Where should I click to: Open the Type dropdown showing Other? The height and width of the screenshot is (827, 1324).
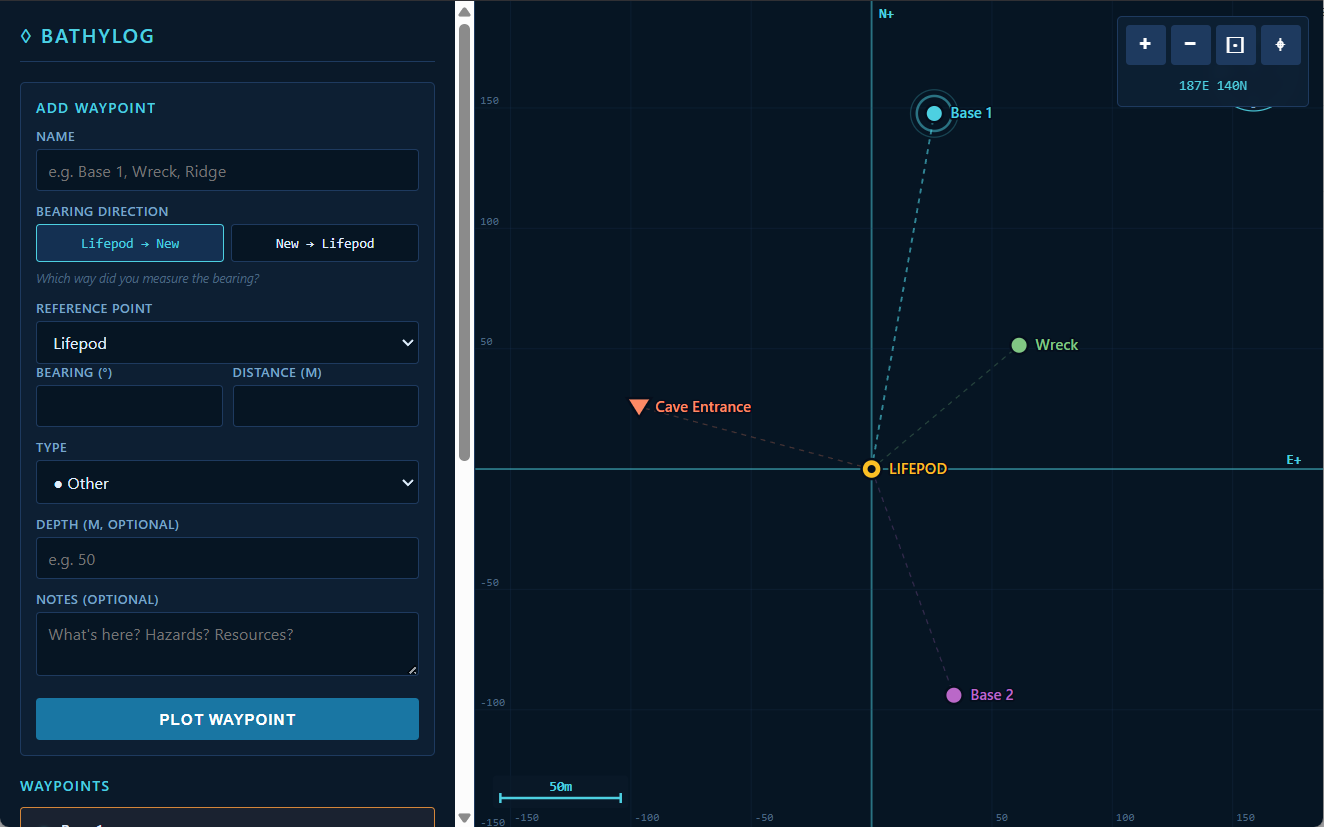click(x=227, y=482)
